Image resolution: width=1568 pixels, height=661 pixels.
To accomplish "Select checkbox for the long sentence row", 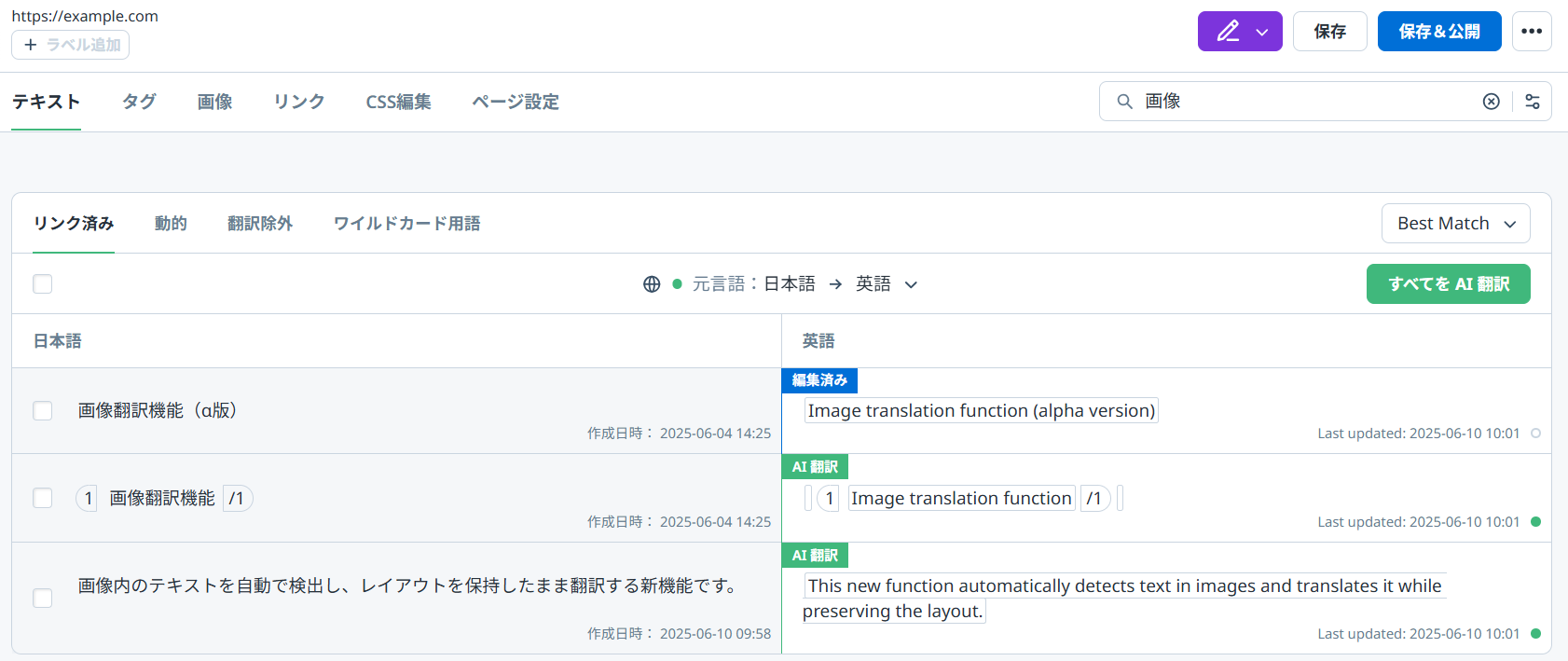I will point(43,598).
